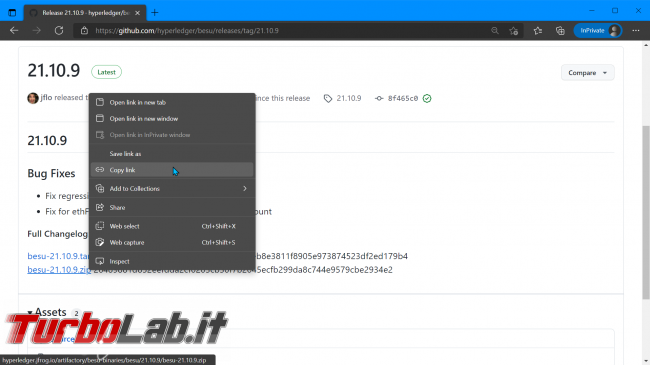Click the Full Changelog text
Screen dimensions: 650x365
pos(58,234)
